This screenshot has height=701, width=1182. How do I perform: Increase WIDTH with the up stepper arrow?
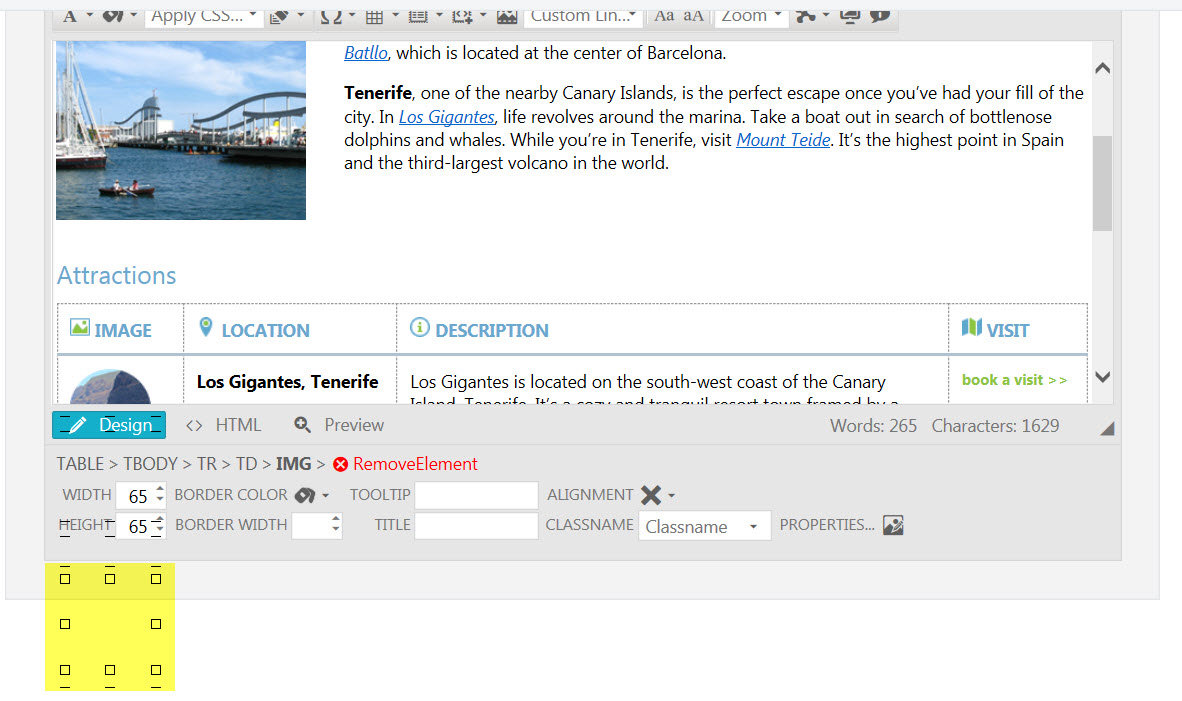tap(160, 489)
